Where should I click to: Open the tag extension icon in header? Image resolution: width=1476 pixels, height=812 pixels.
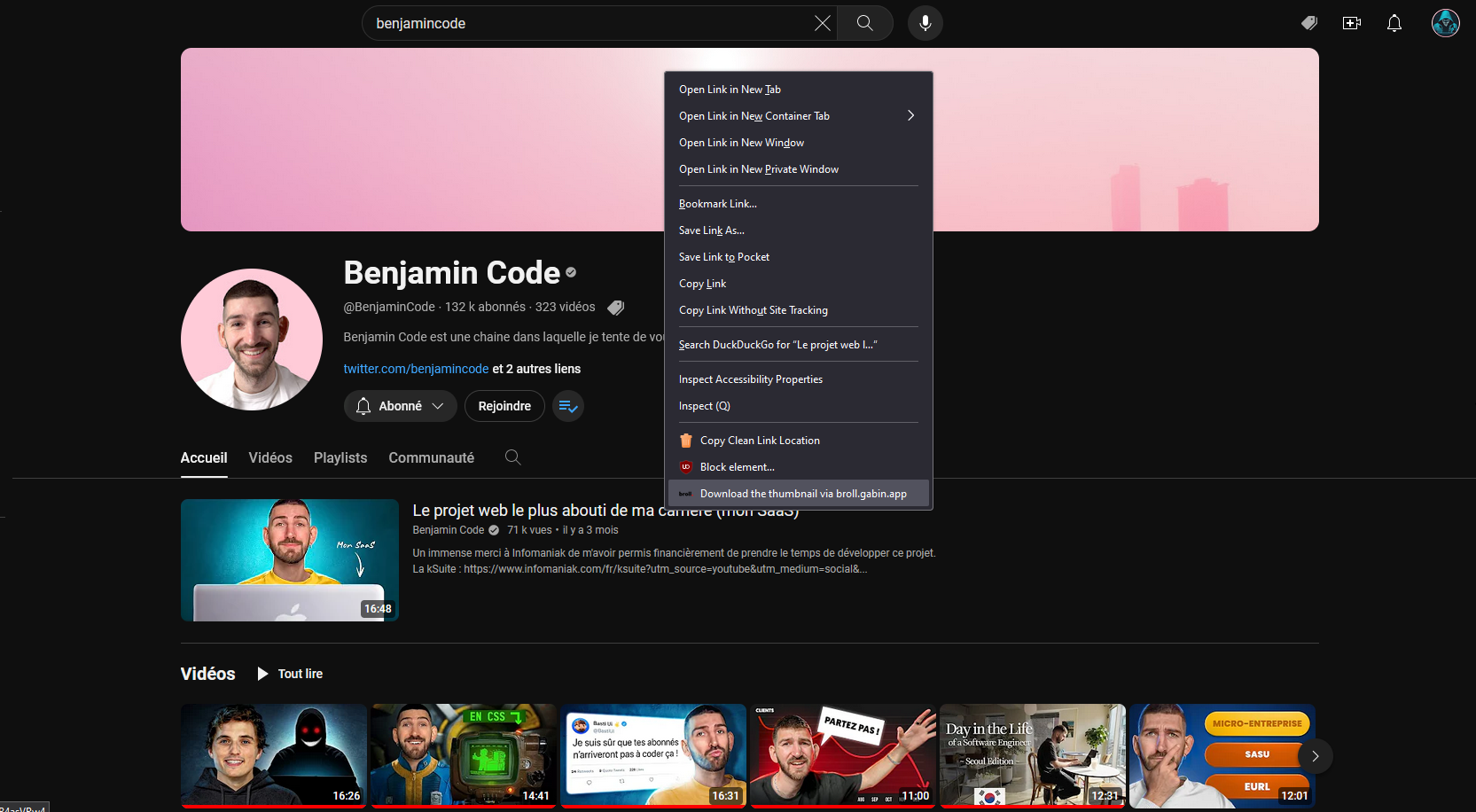1309,23
